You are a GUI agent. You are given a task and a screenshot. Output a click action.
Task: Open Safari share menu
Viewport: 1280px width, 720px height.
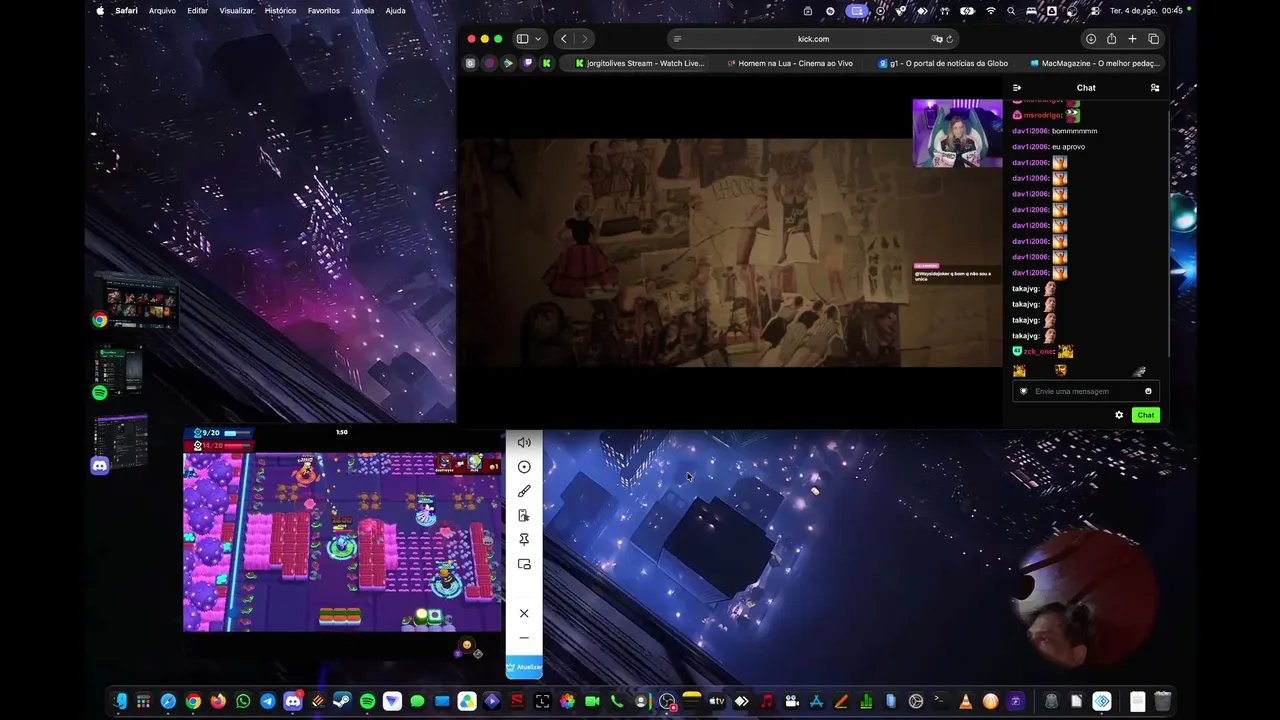[x=1111, y=39]
